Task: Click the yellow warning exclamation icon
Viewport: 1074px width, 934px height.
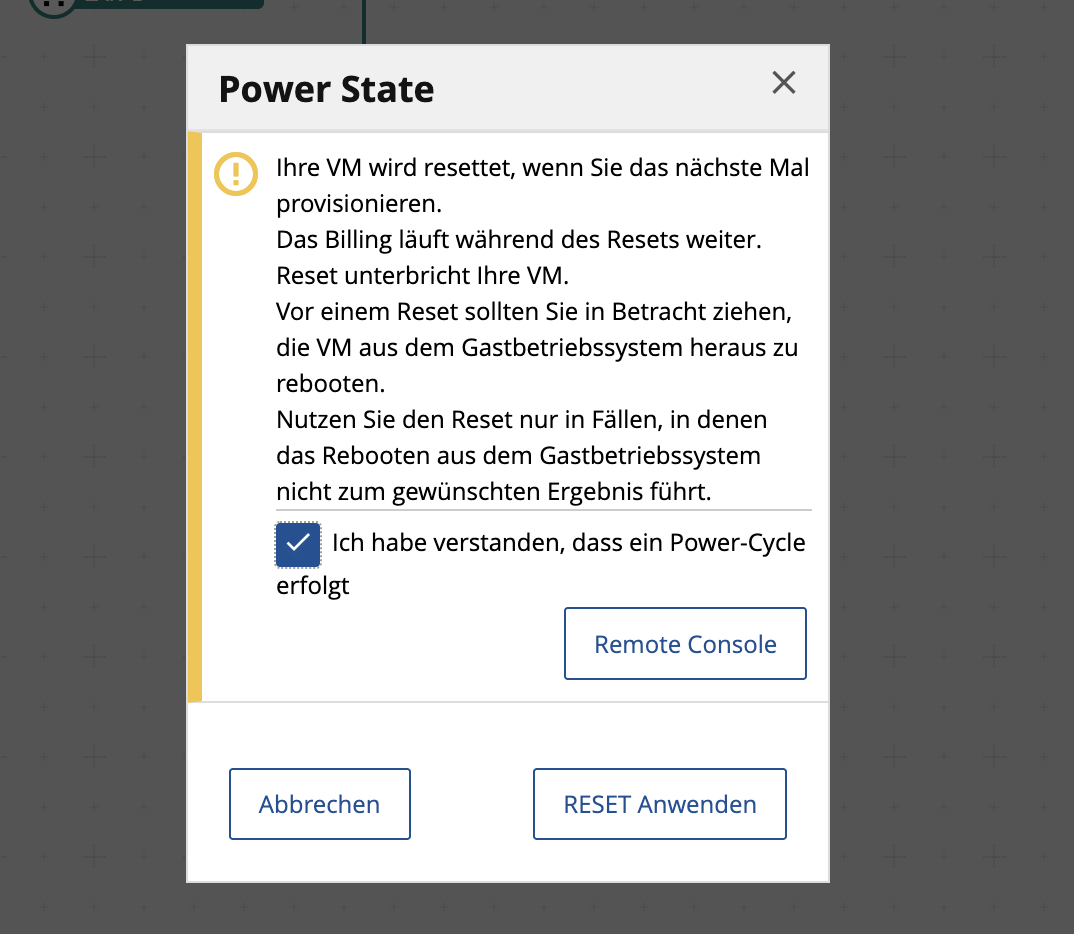Action: coord(236,174)
